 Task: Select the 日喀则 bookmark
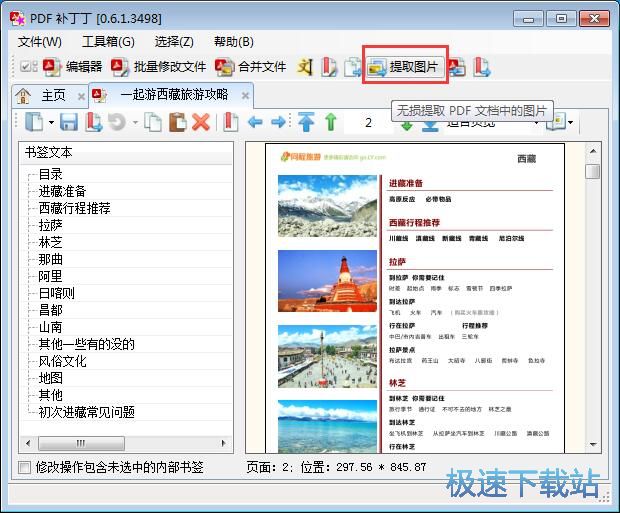[57, 293]
